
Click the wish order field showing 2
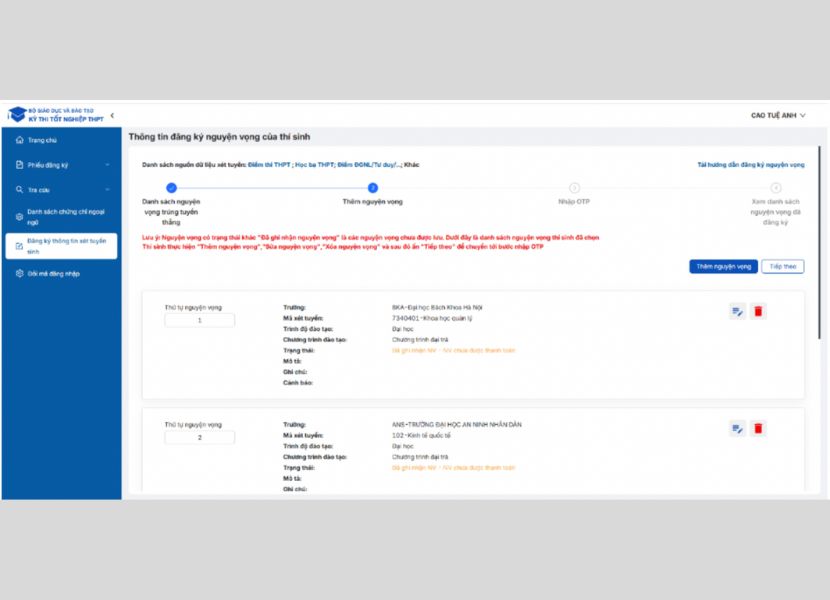(200, 437)
